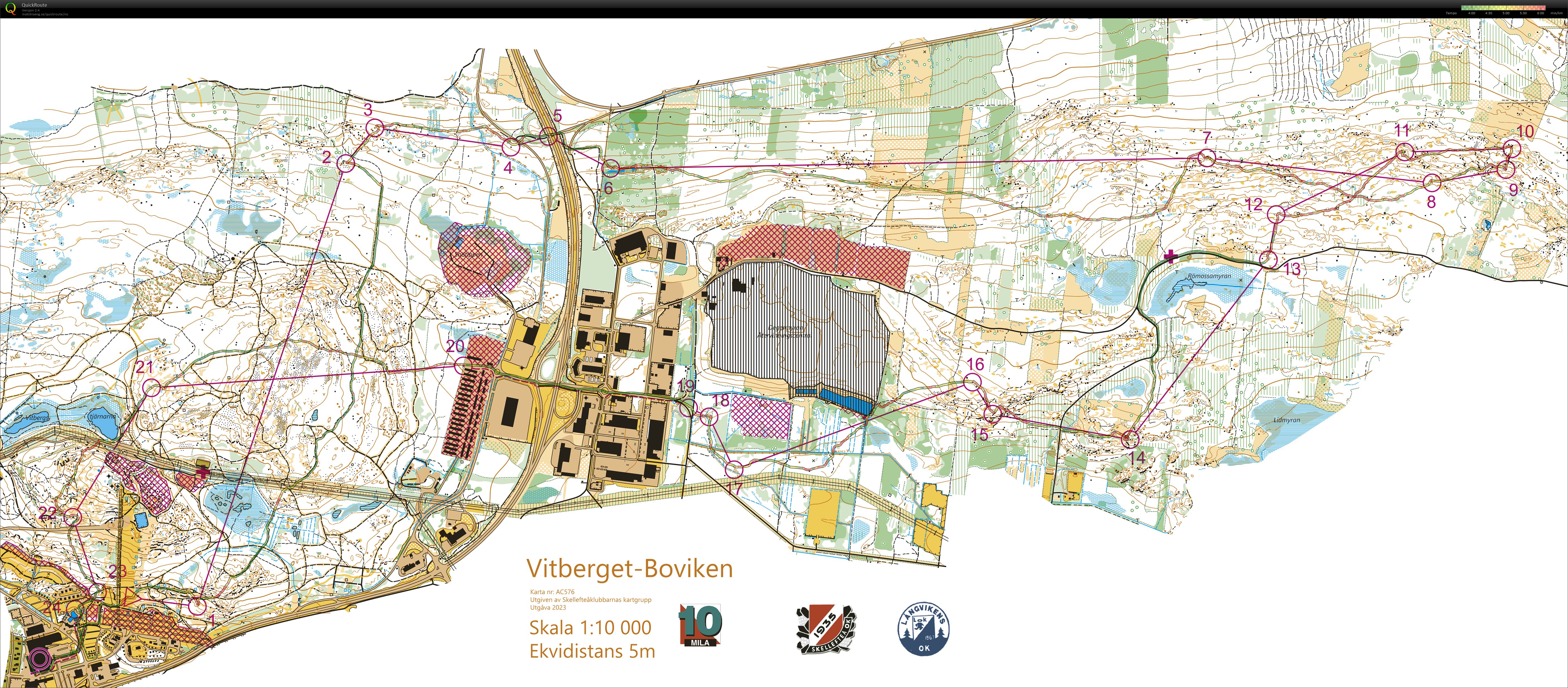Select control circle 17 on the course

735,469
